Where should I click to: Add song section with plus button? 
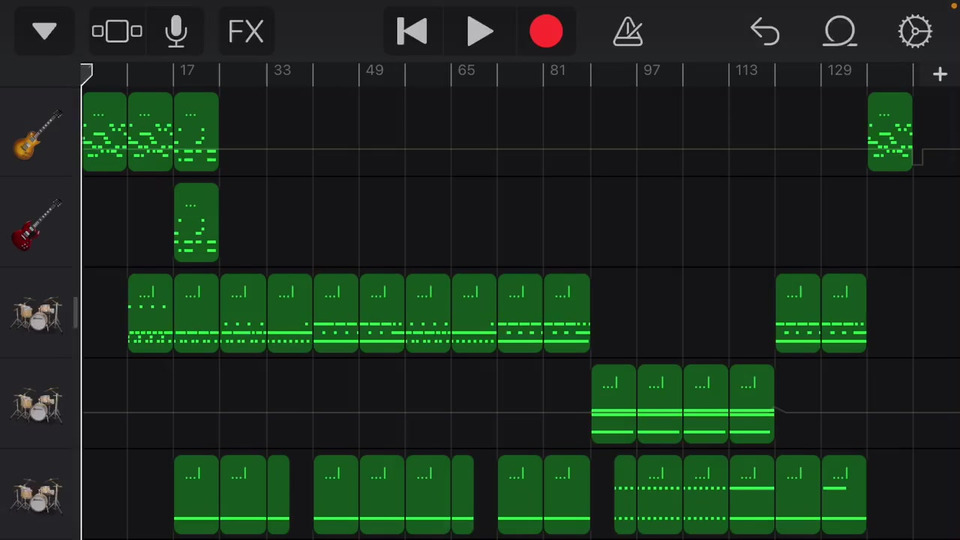pyautogui.click(x=940, y=74)
